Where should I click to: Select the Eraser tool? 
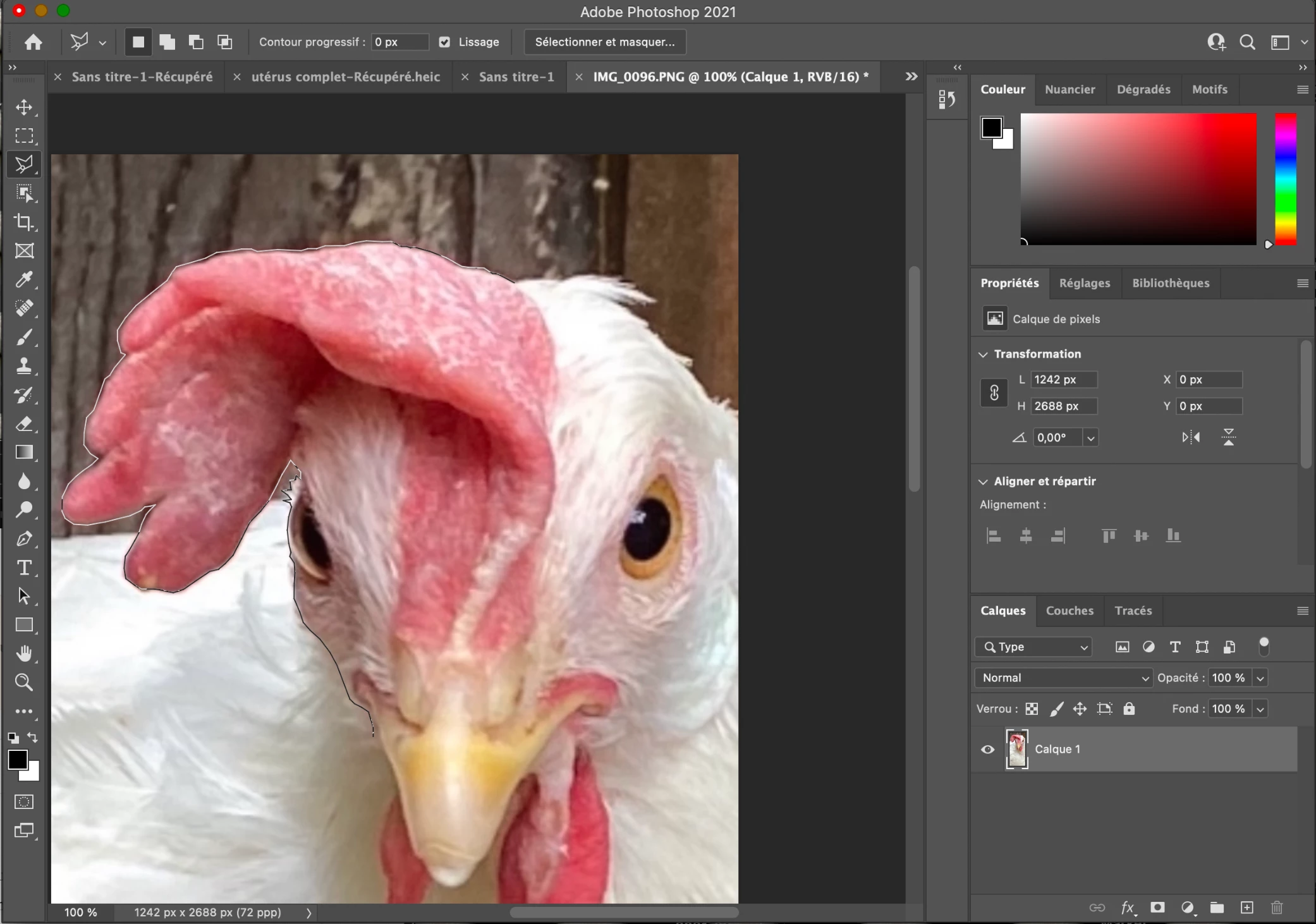point(24,423)
